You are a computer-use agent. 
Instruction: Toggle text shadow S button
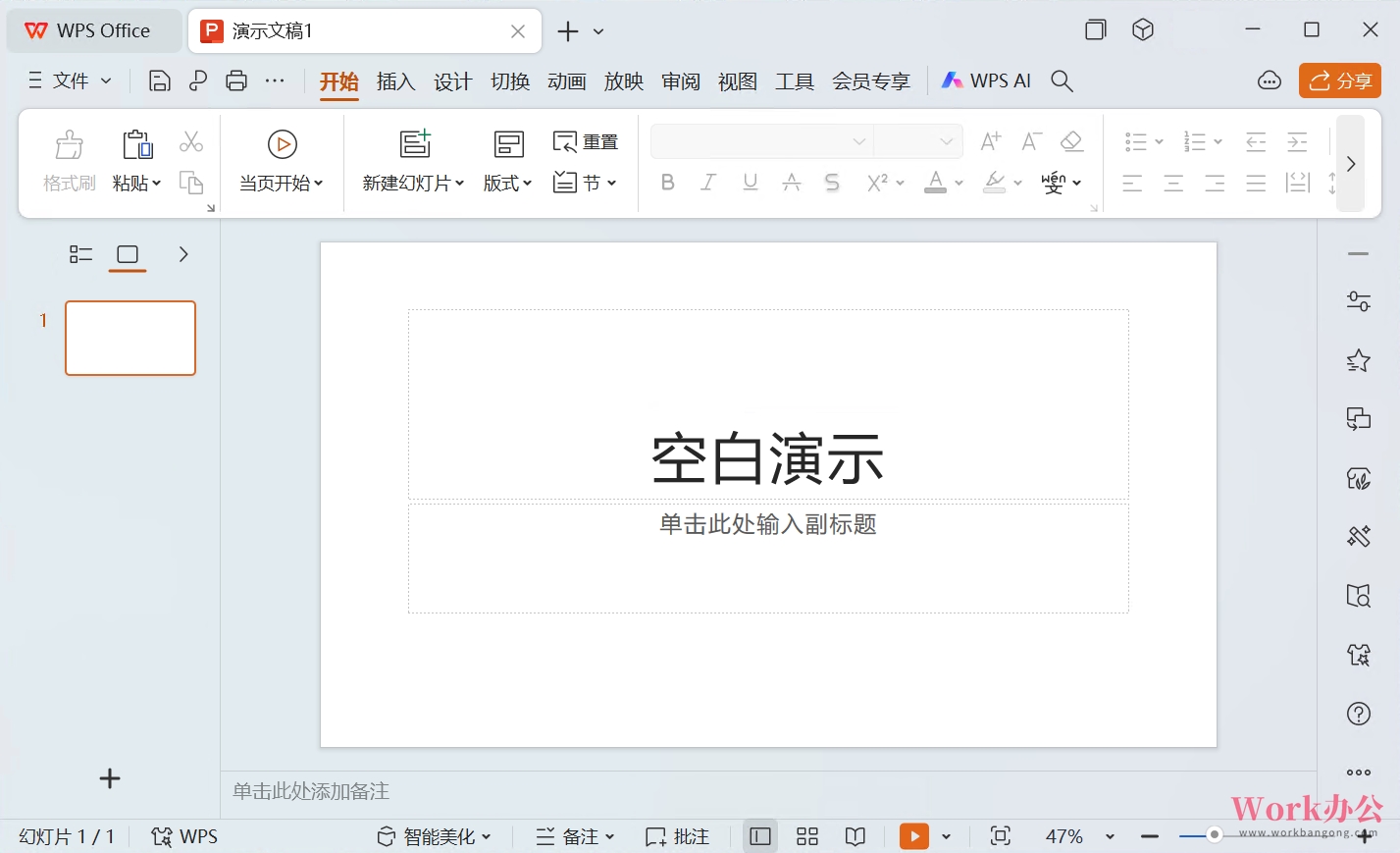832,182
